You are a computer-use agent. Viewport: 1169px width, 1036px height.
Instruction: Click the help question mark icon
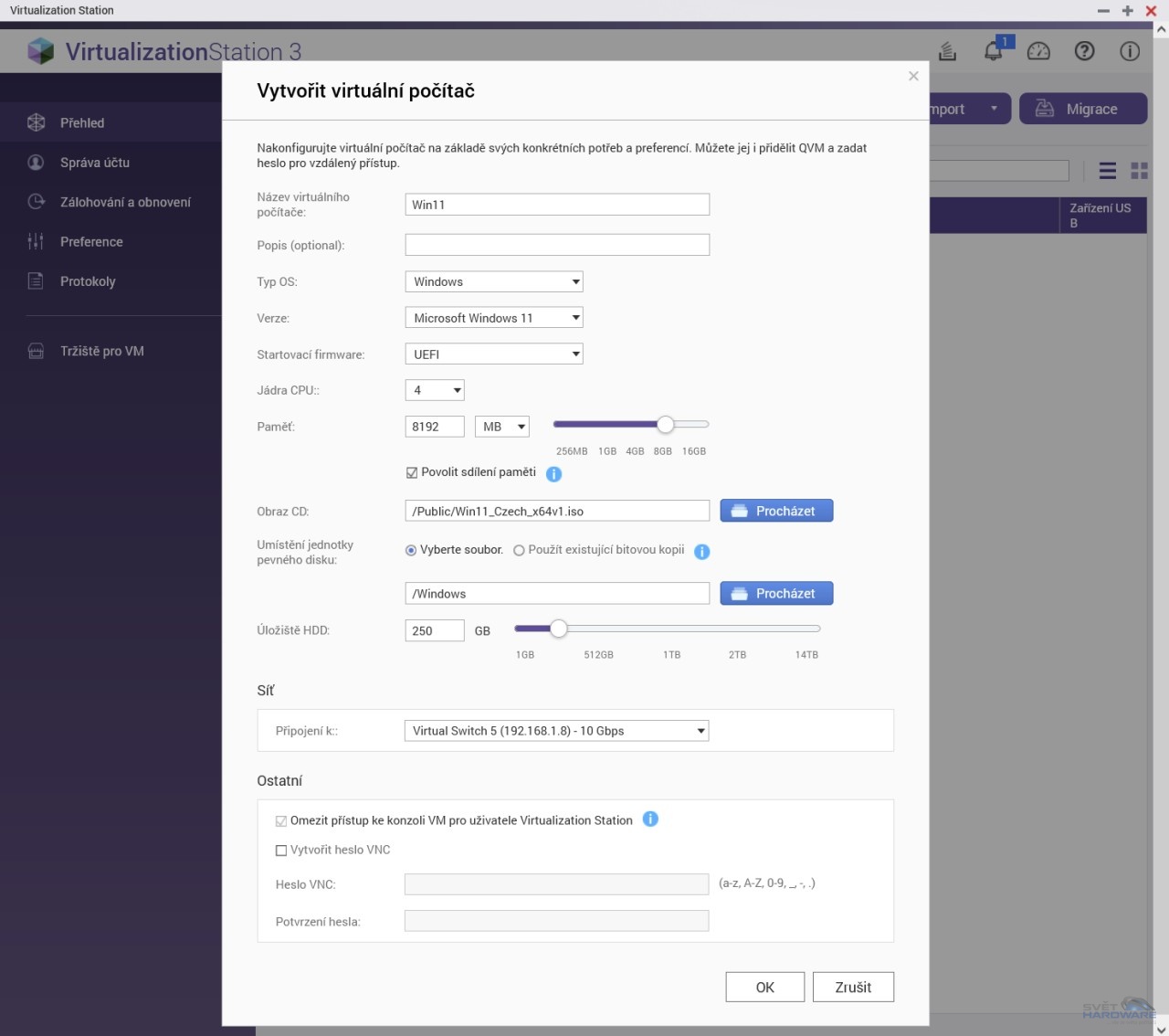1084,51
